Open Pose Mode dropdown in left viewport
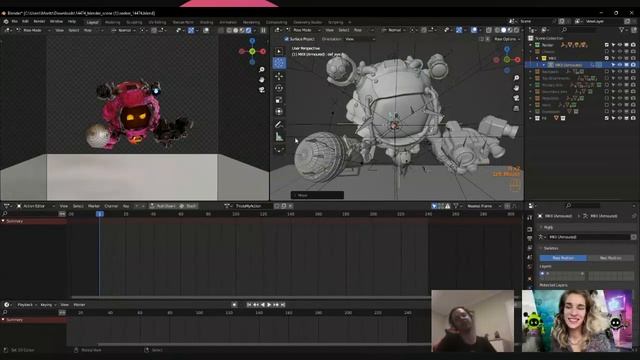This screenshot has width=640, height=360. click(33, 30)
